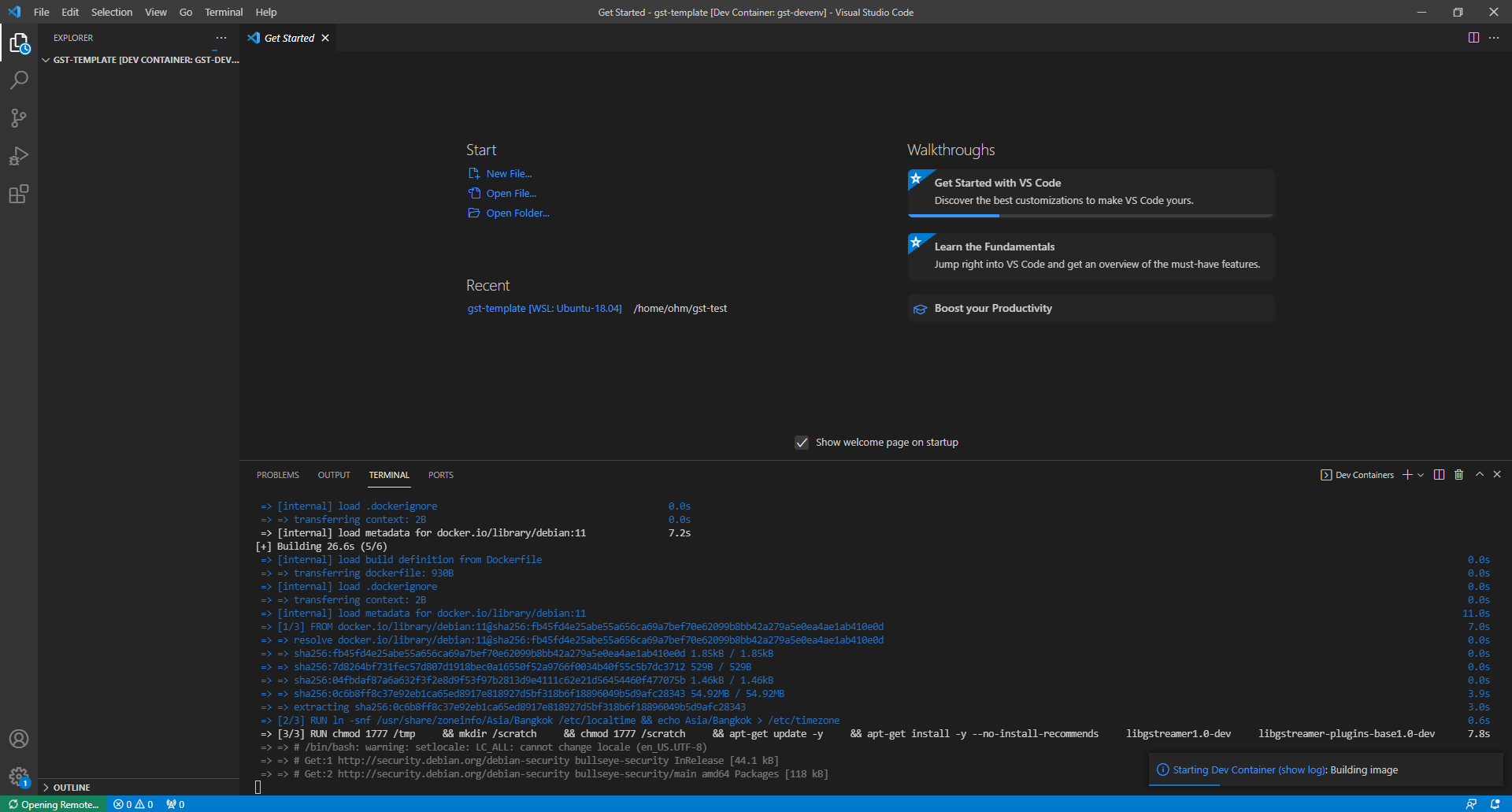
Task: Click the show log link in notification
Action: pyautogui.click(x=1301, y=770)
